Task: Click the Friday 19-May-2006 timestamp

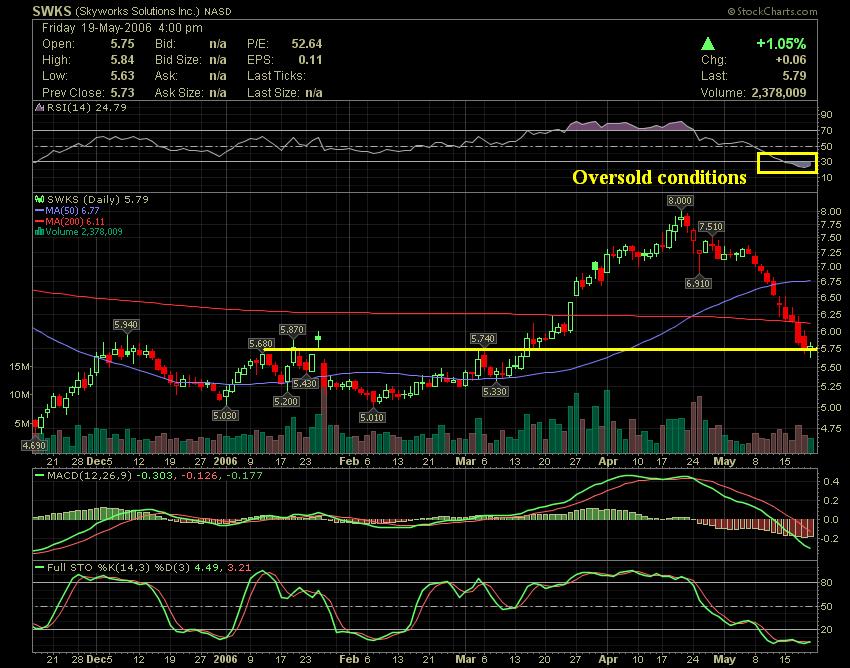Action: pyautogui.click(x=122, y=28)
